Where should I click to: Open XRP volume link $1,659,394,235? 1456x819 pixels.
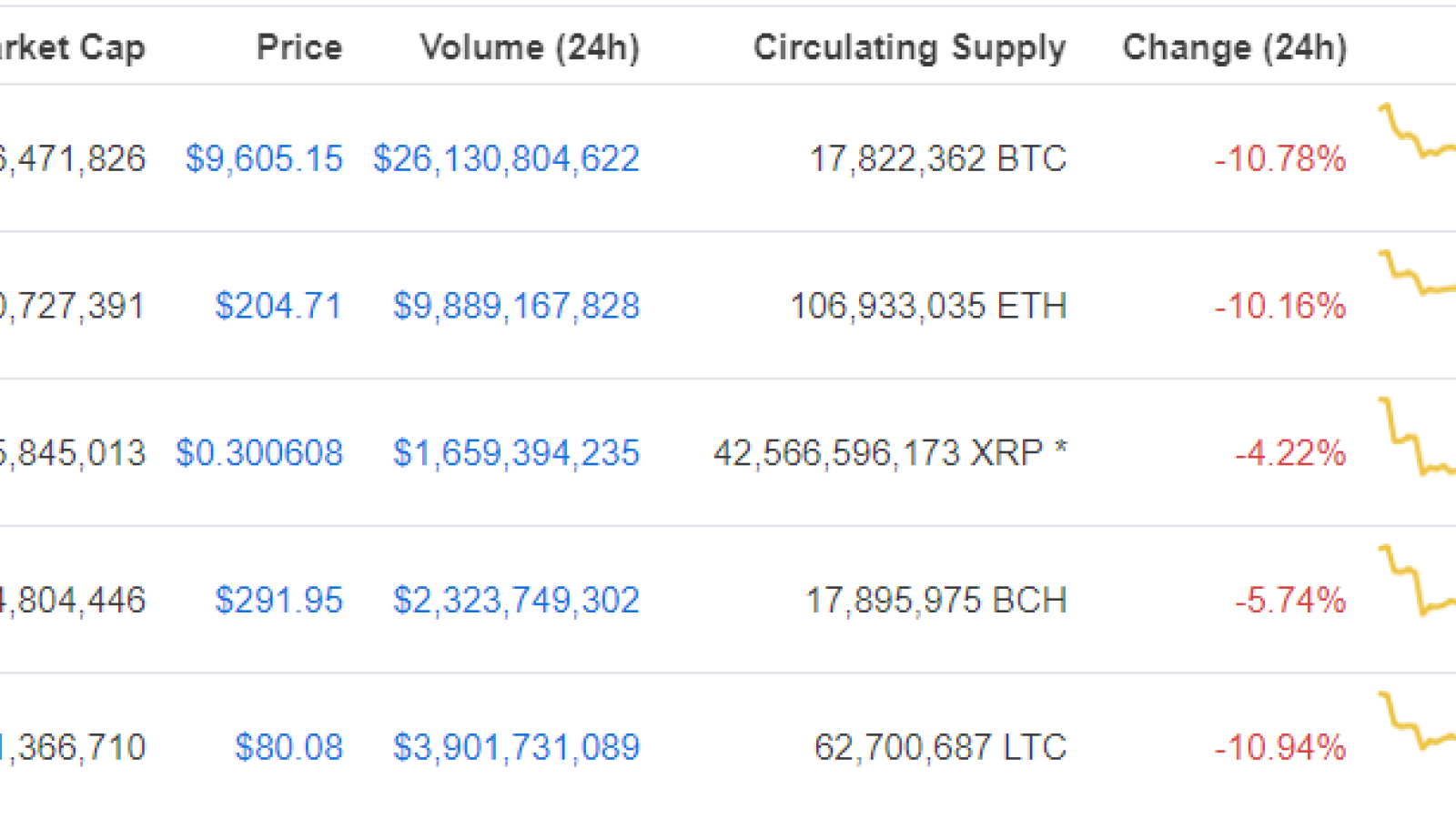[x=516, y=453]
